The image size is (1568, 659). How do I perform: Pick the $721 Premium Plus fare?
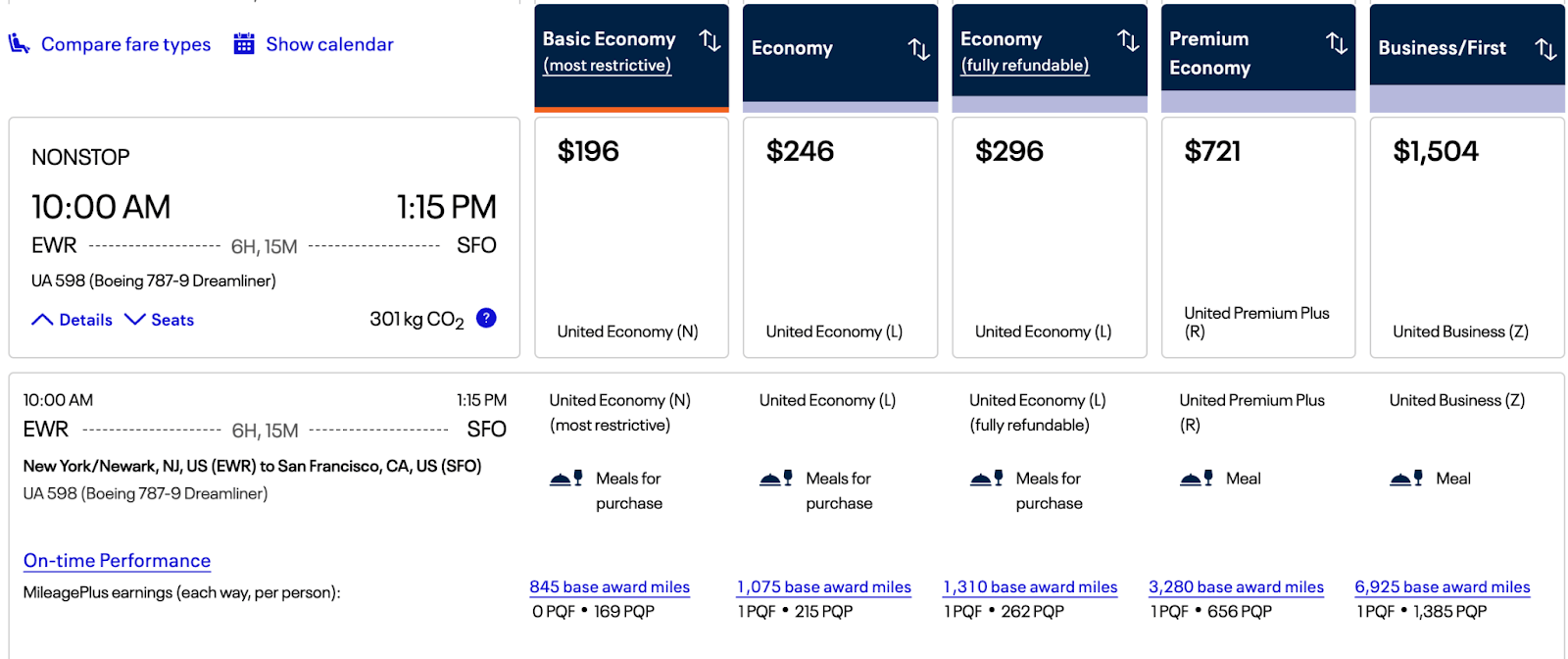coord(1258,237)
